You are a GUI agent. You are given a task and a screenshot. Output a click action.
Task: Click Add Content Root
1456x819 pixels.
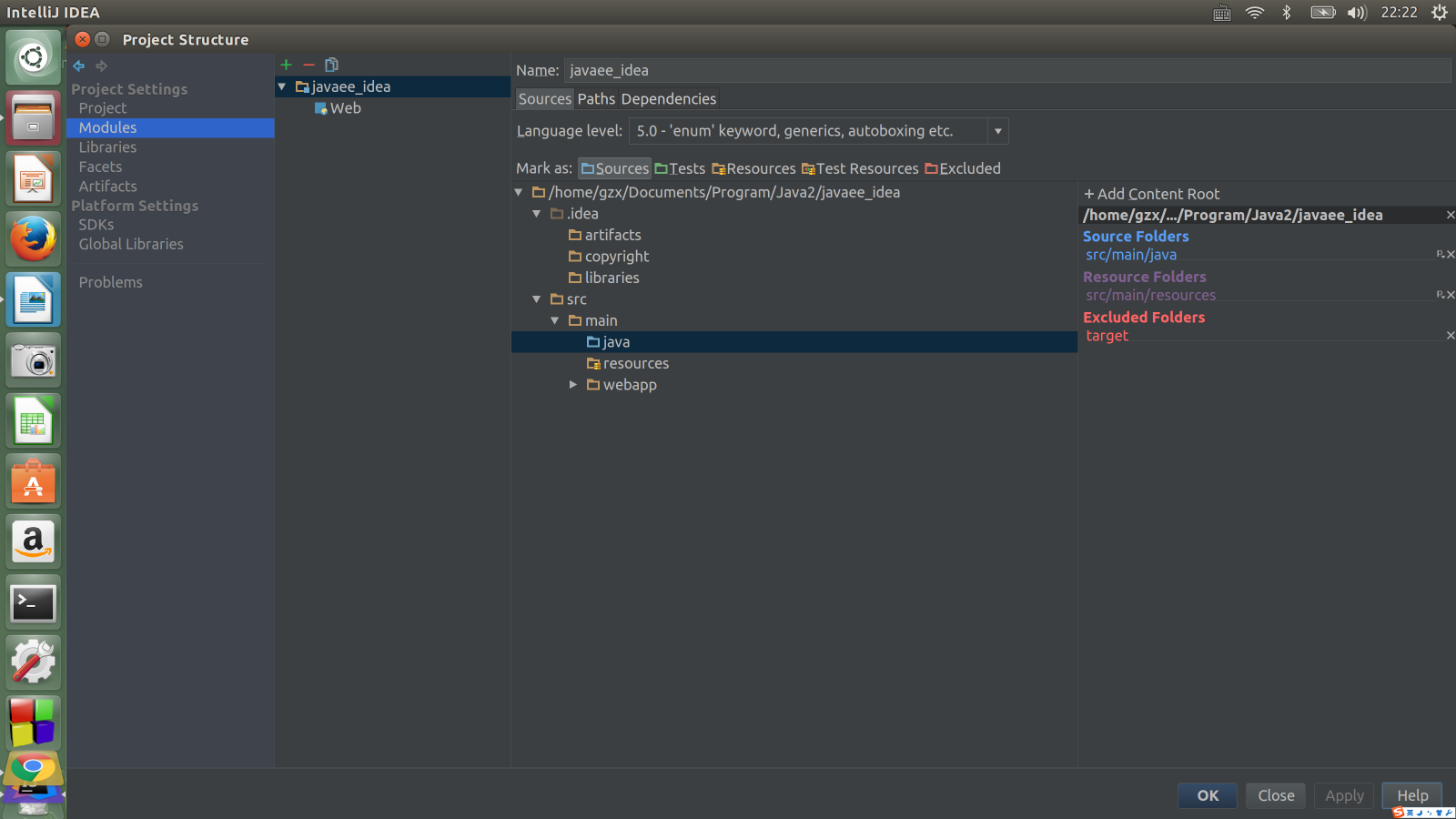(1151, 194)
